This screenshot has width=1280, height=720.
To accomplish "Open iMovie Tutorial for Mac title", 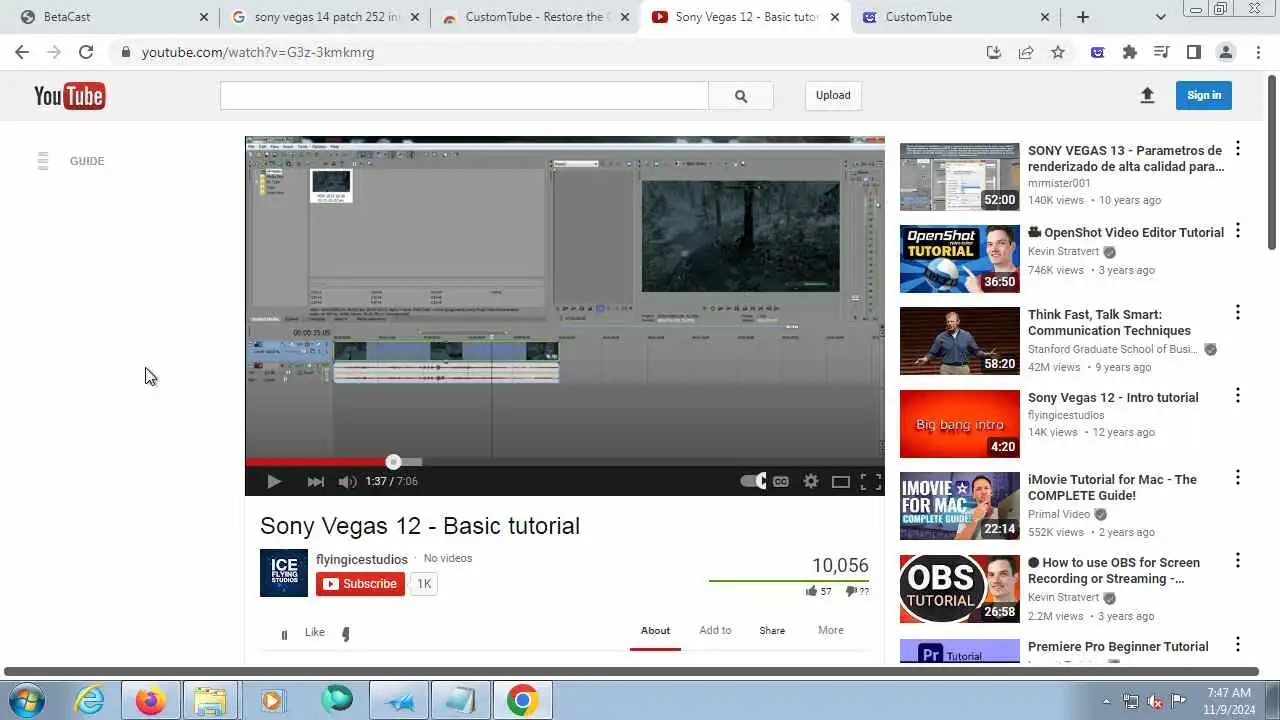I will [x=1112, y=488].
